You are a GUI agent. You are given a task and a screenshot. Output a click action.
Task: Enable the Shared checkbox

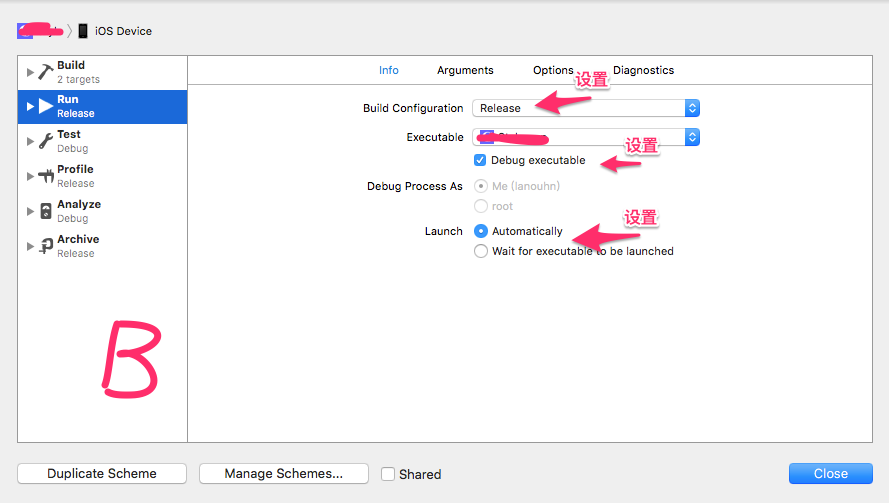click(x=388, y=474)
